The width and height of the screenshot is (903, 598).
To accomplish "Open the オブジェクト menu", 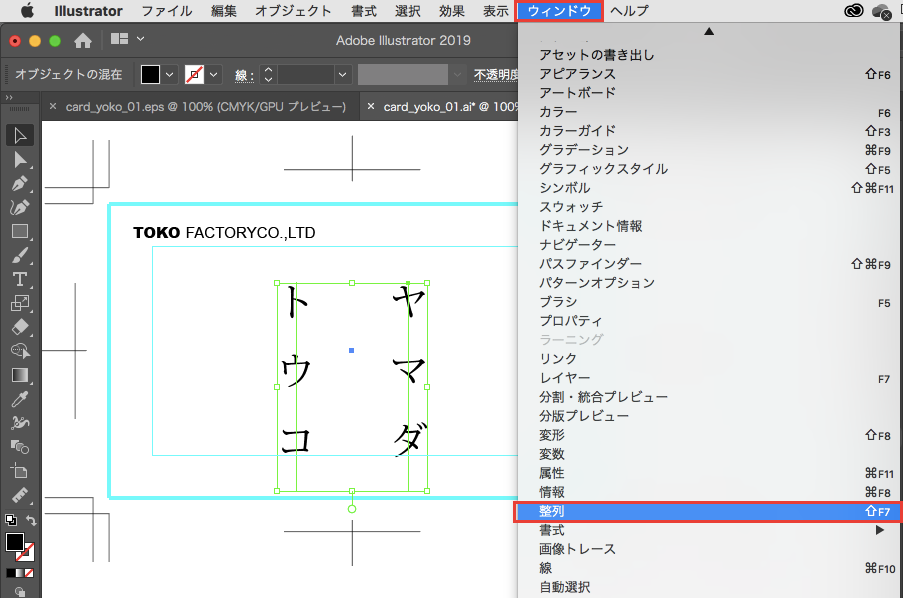I will click(293, 11).
